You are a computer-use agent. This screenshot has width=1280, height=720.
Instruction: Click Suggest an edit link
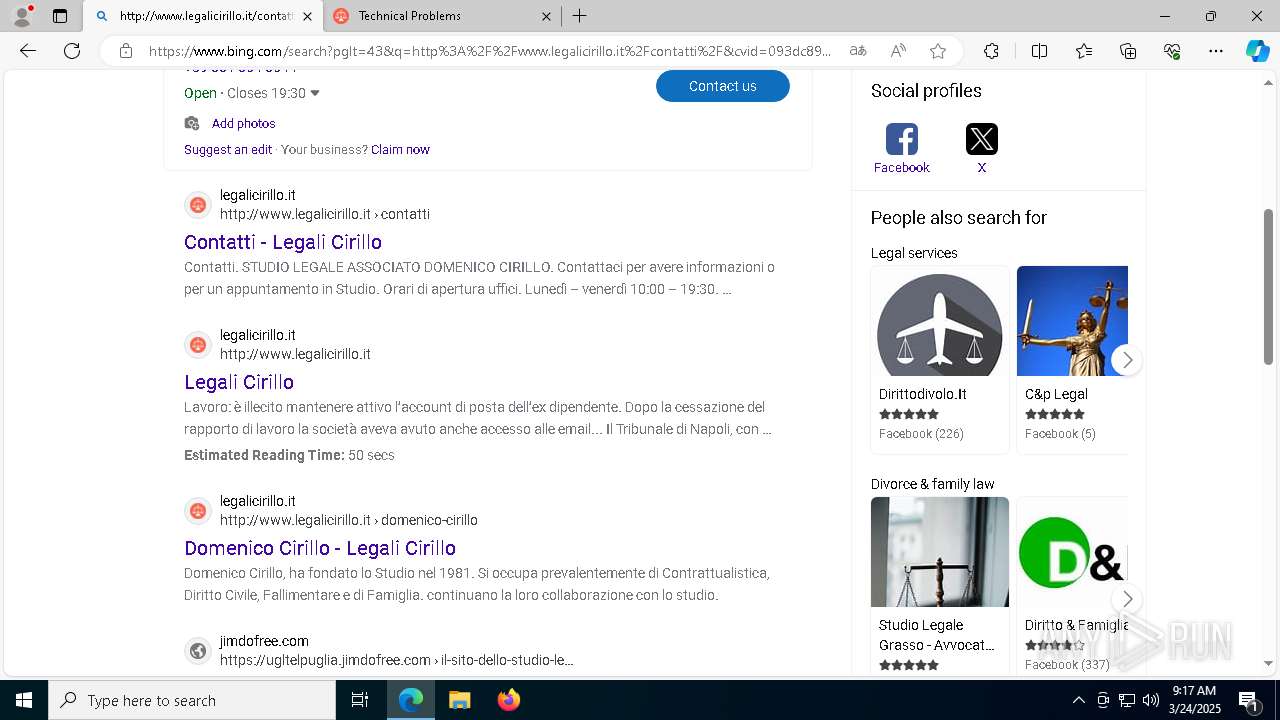click(228, 149)
